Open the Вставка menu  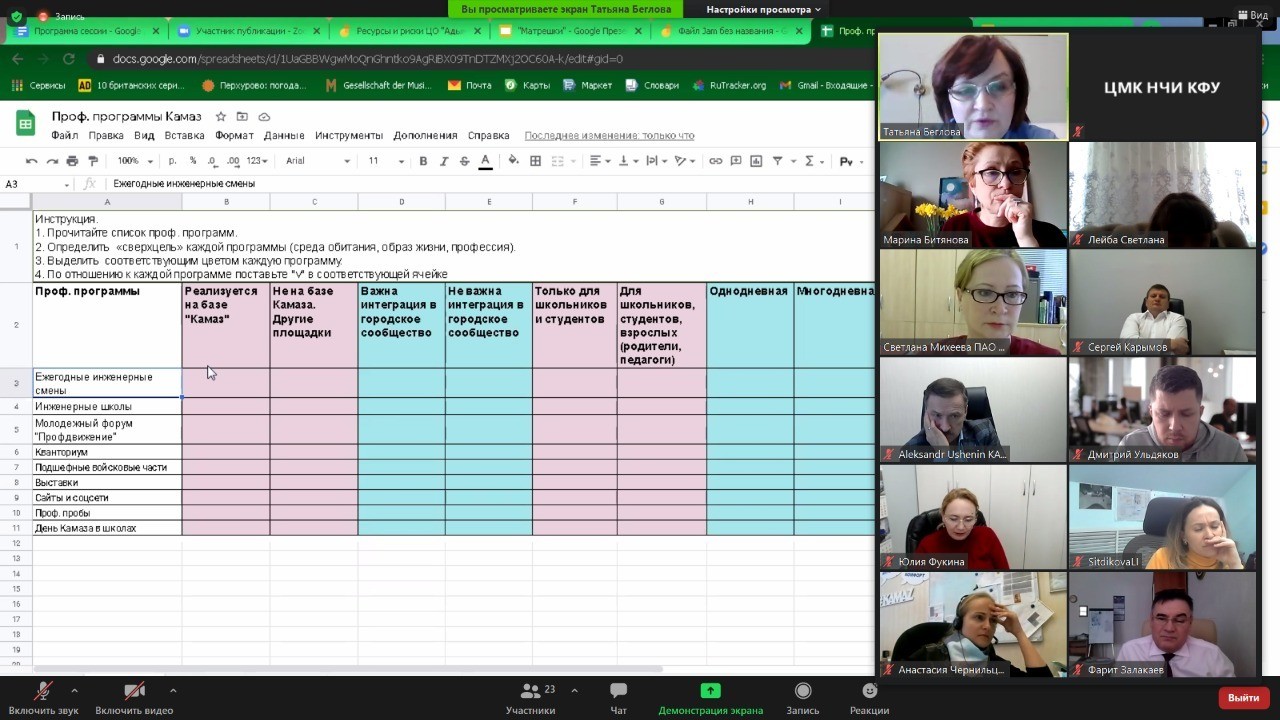(184, 135)
